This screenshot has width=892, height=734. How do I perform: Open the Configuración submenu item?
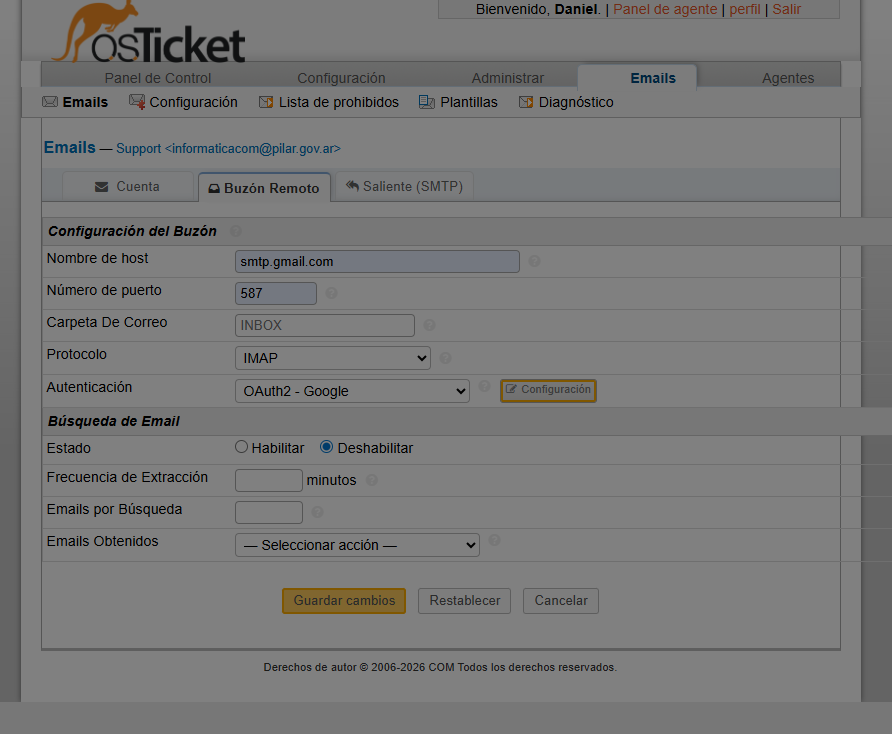click(x=183, y=102)
